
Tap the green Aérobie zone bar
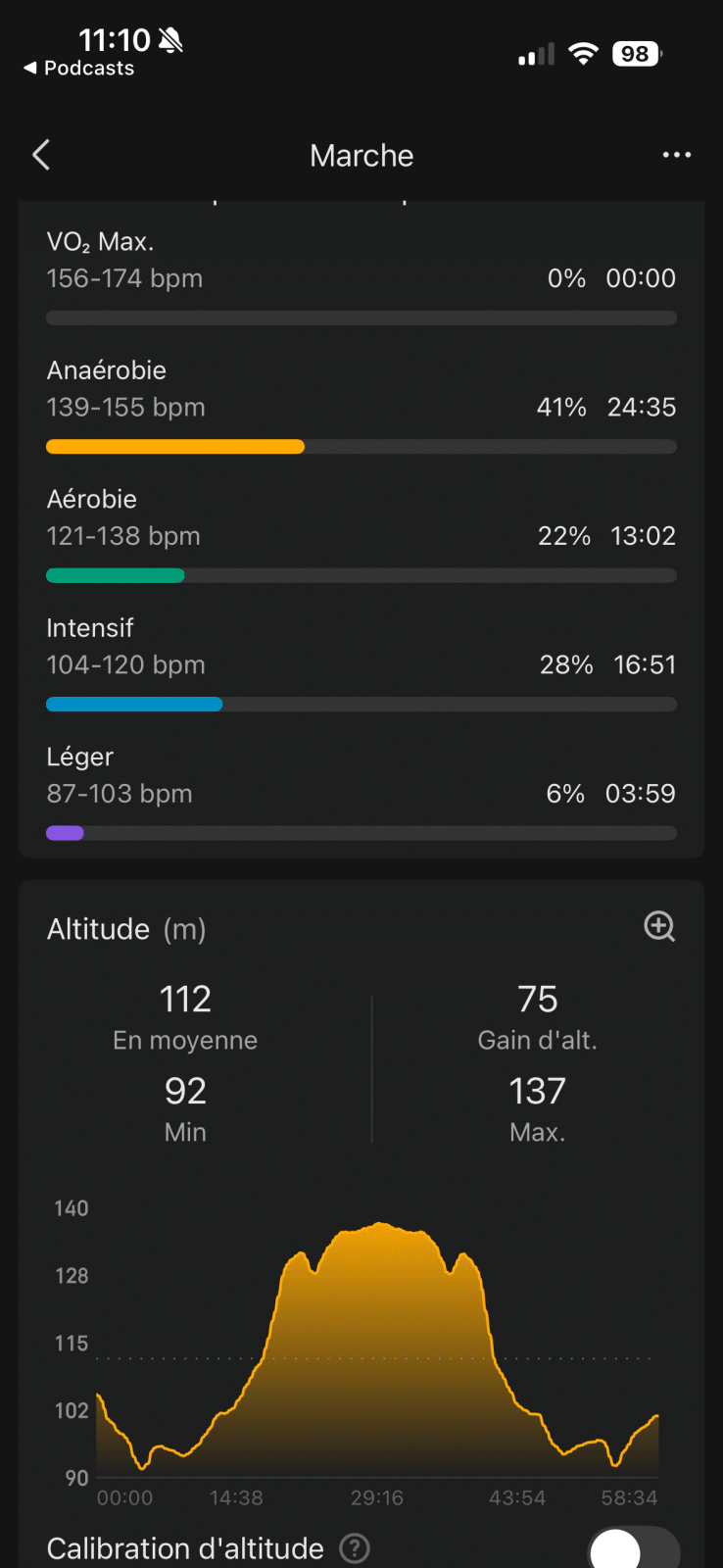click(x=116, y=576)
